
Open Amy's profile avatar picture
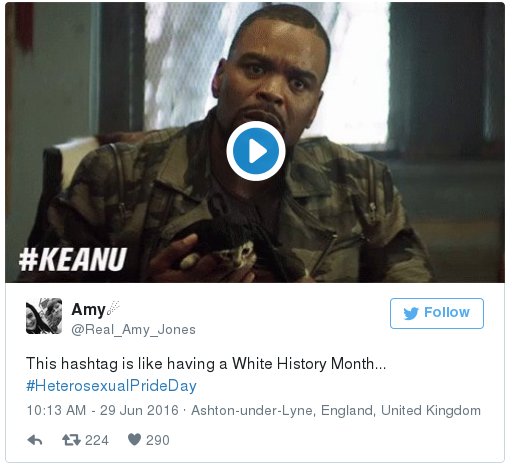[x=44, y=316]
